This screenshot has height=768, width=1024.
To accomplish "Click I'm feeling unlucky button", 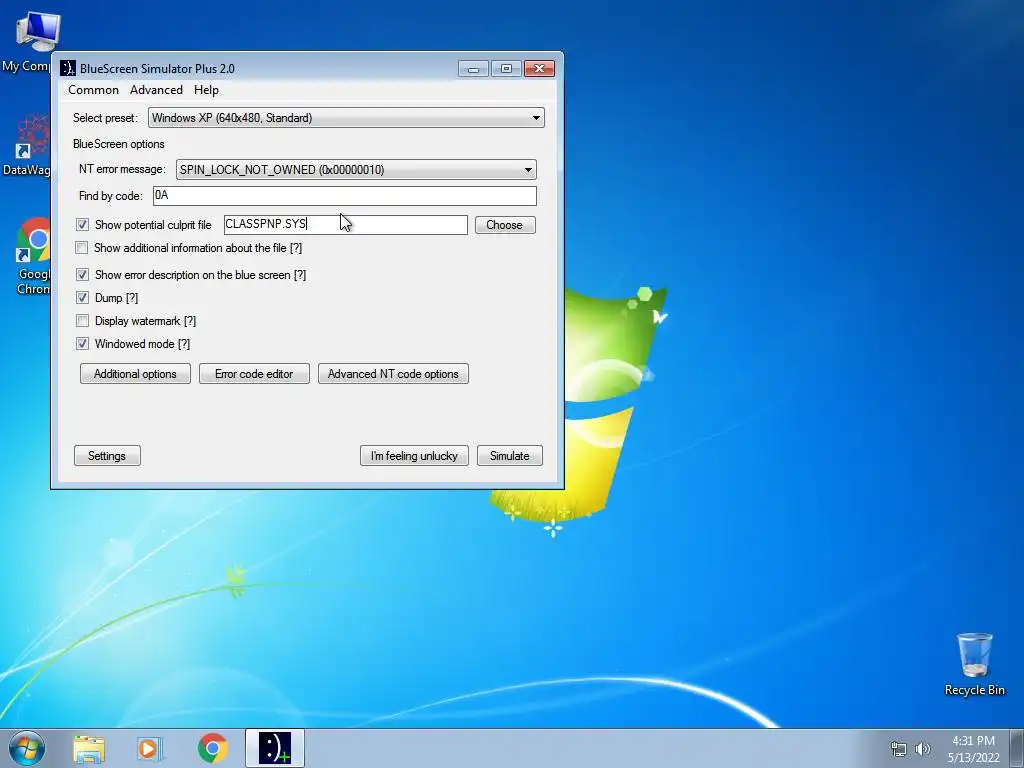I will click(x=414, y=456).
